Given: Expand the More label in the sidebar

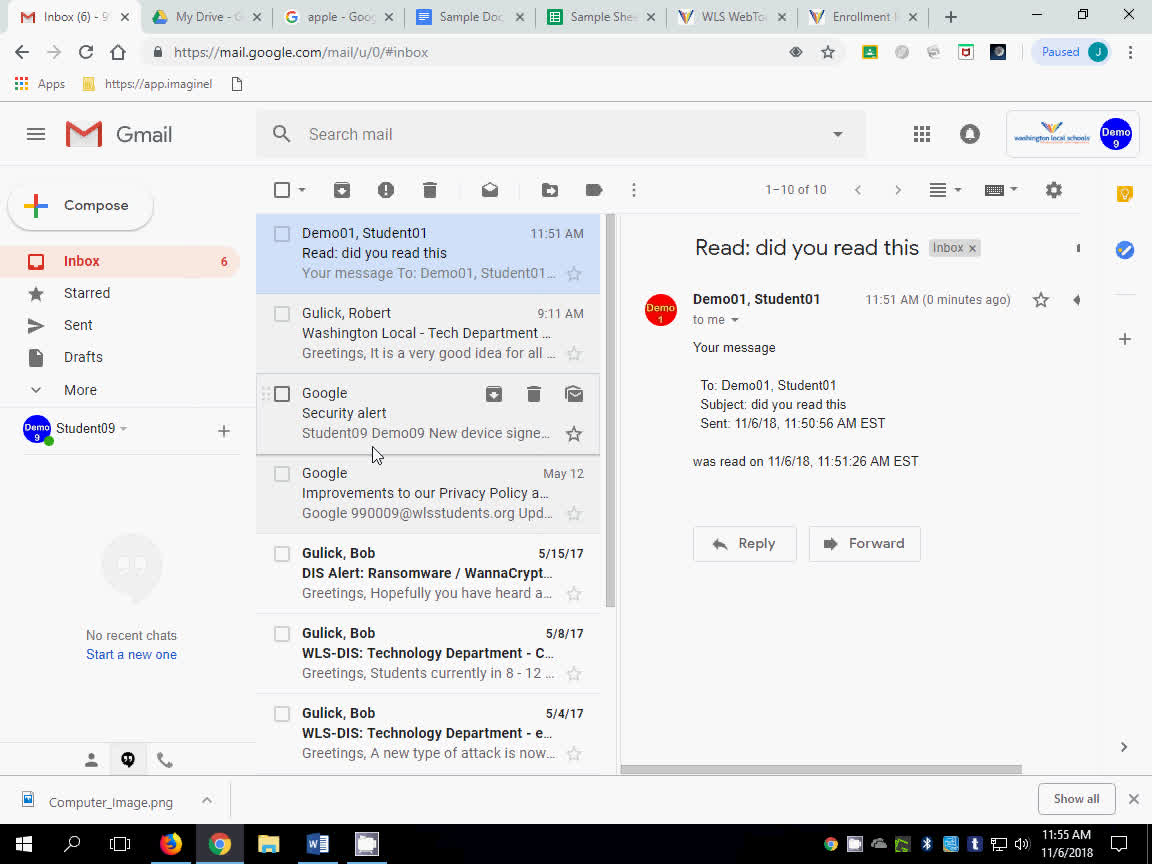Looking at the screenshot, I should (80, 389).
